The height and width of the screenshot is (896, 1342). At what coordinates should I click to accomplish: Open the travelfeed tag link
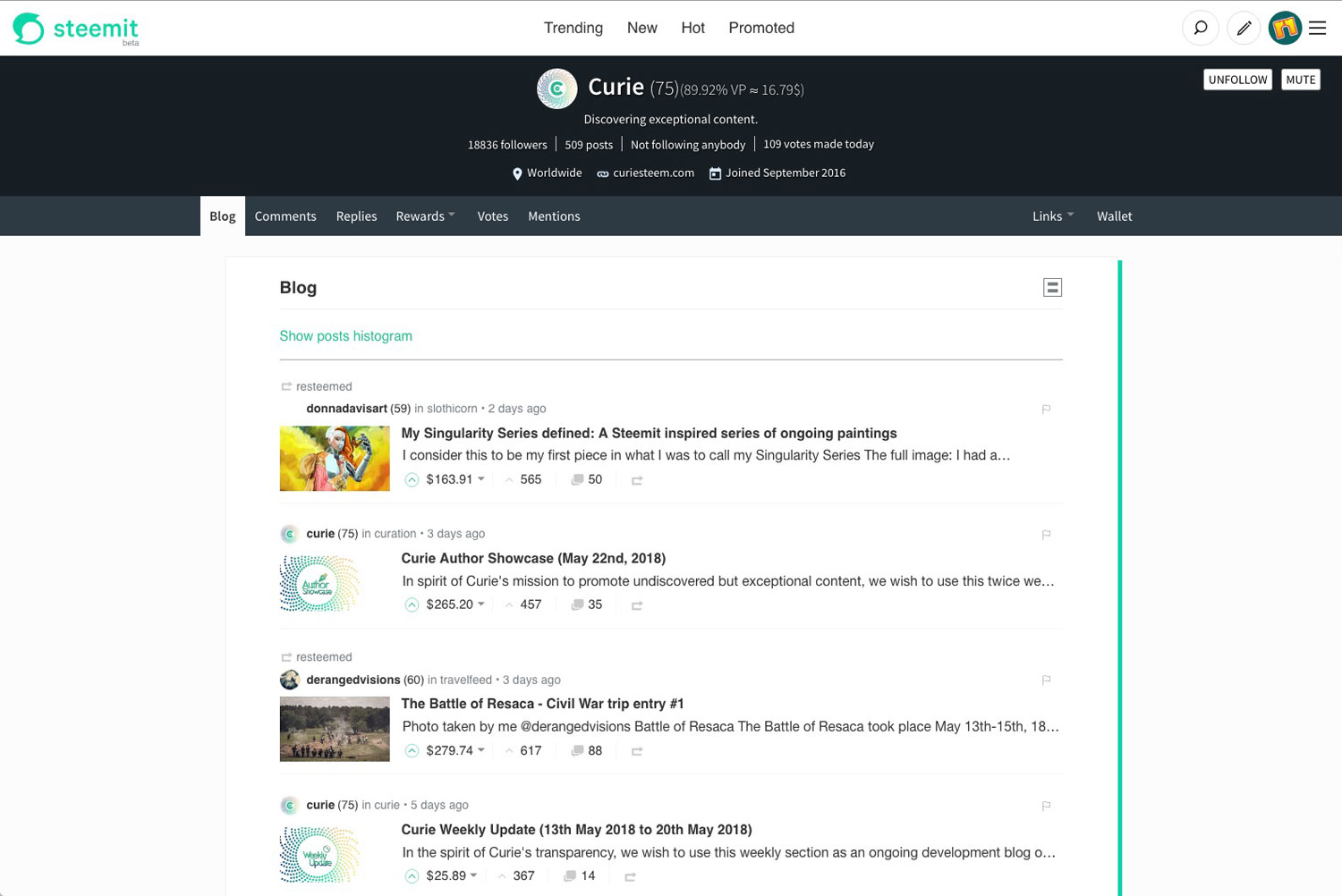[x=466, y=680]
